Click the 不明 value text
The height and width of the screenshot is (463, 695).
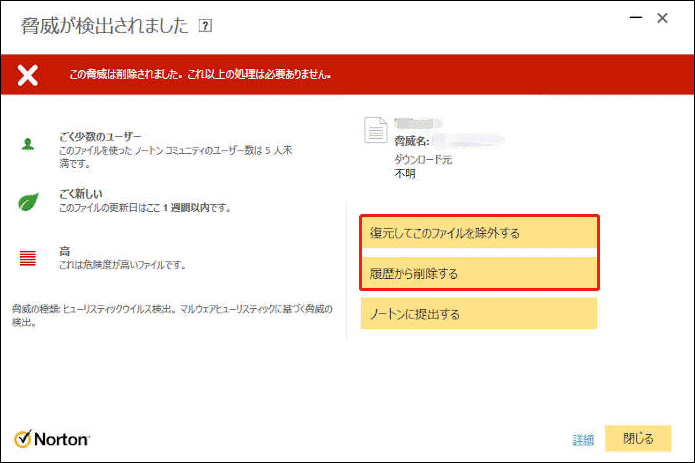pyautogui.click(x=405, y=173)
